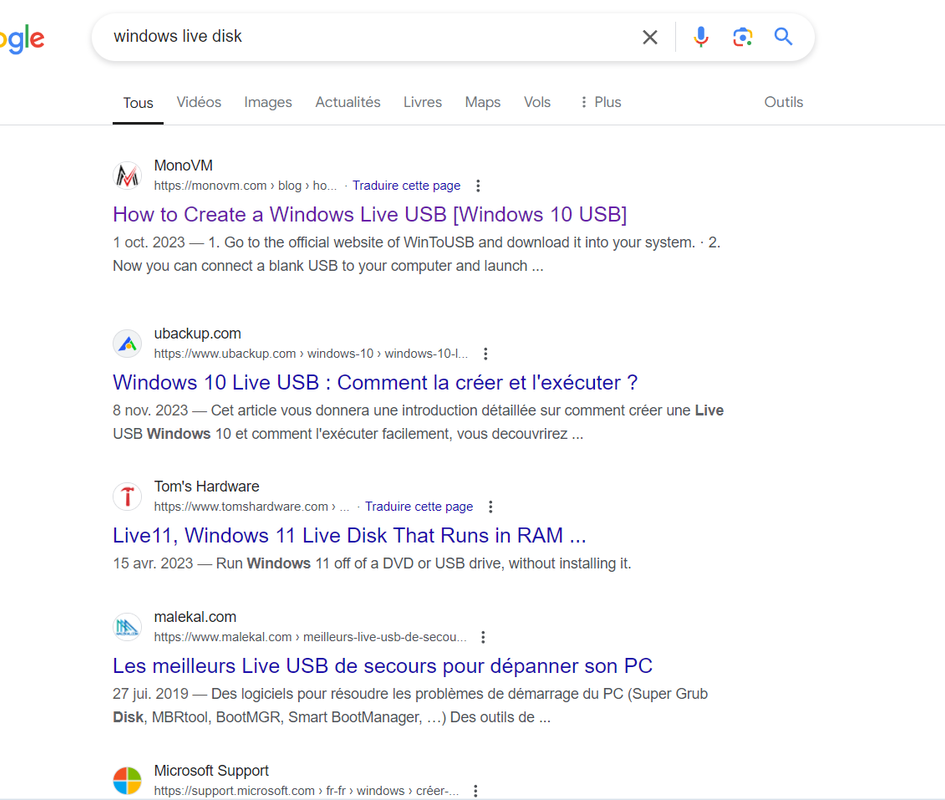Open Live11, Windows 11 Live Disk result

350,535
